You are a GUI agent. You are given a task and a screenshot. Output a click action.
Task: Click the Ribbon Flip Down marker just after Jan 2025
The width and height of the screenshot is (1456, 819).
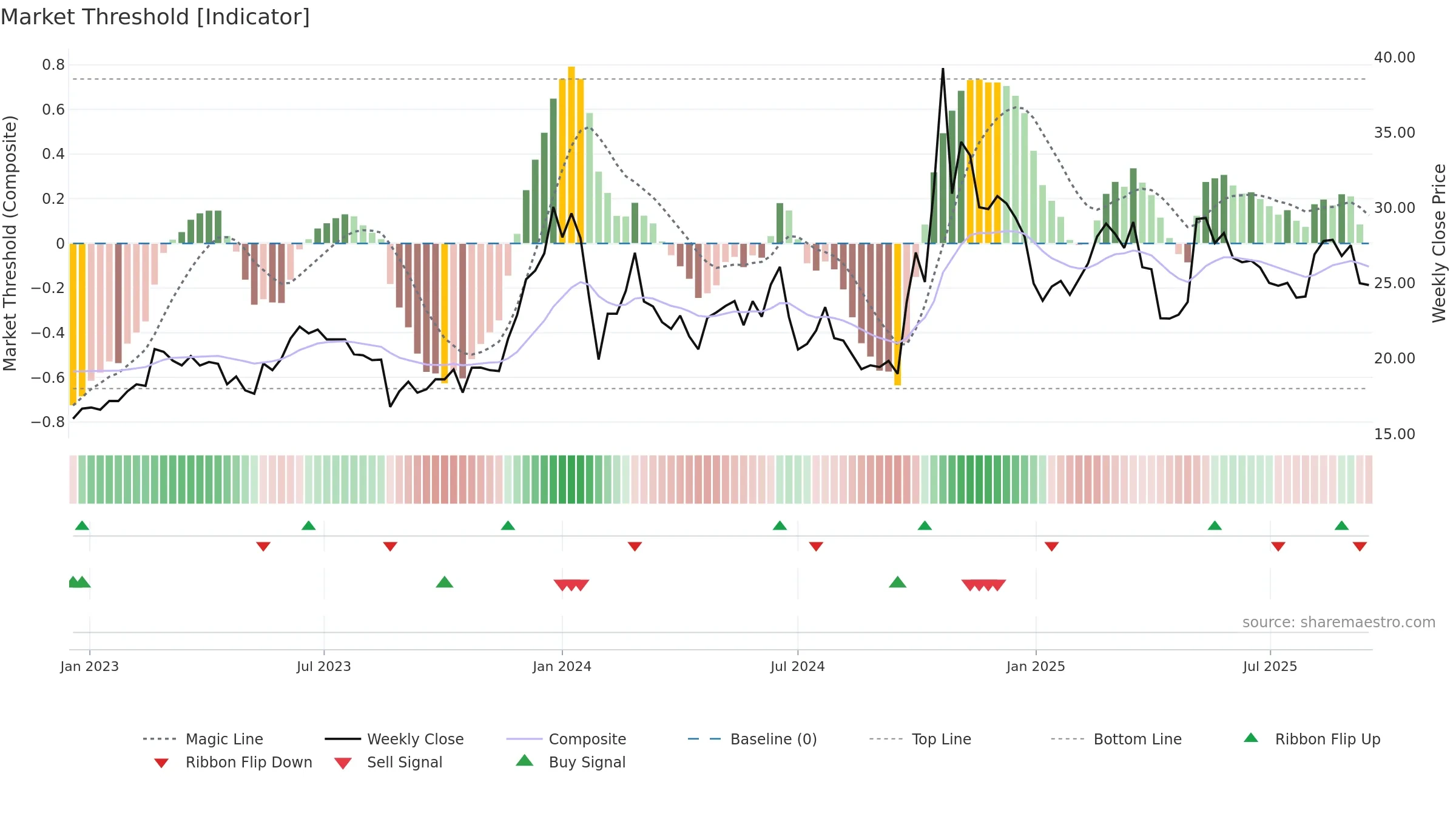[1051, 547]
